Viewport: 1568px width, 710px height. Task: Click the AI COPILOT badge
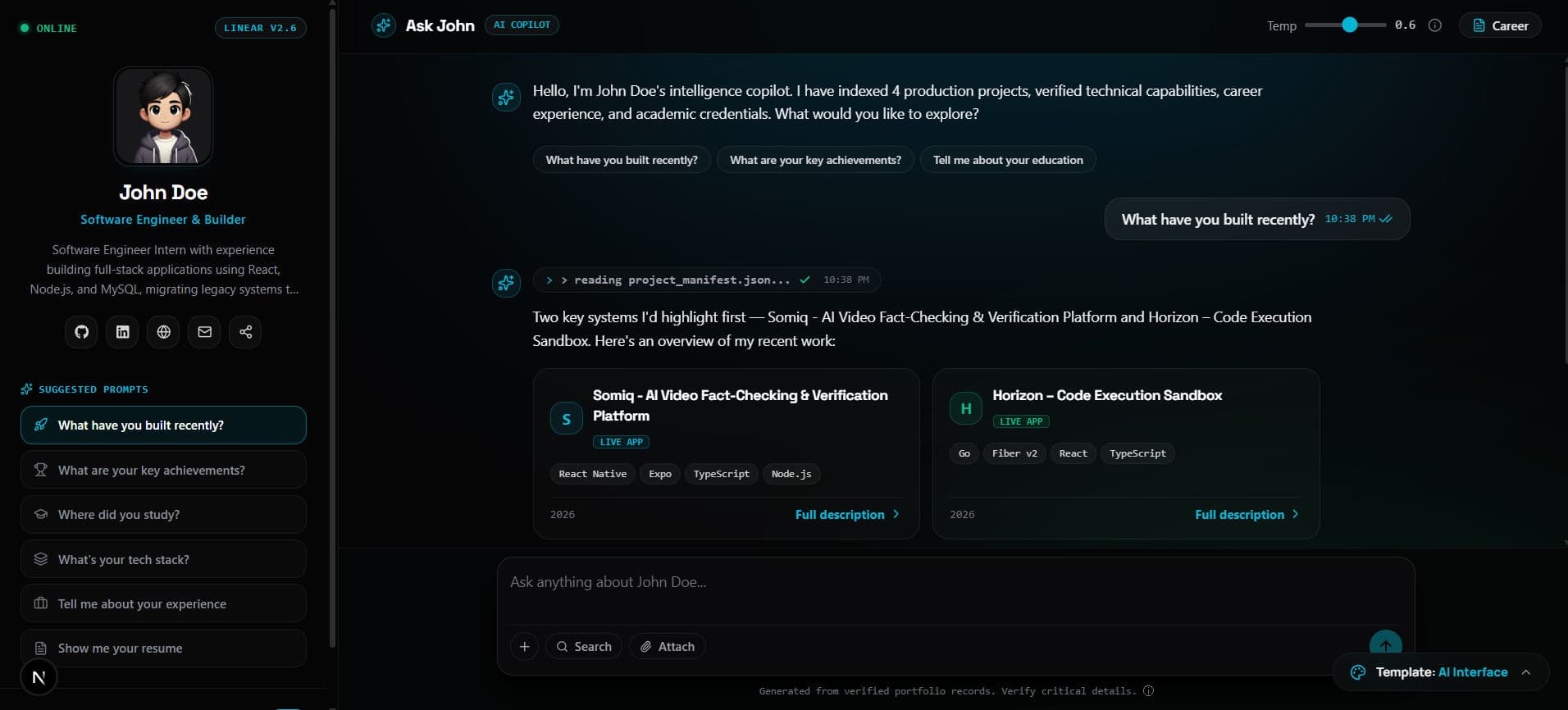[522, 25]
